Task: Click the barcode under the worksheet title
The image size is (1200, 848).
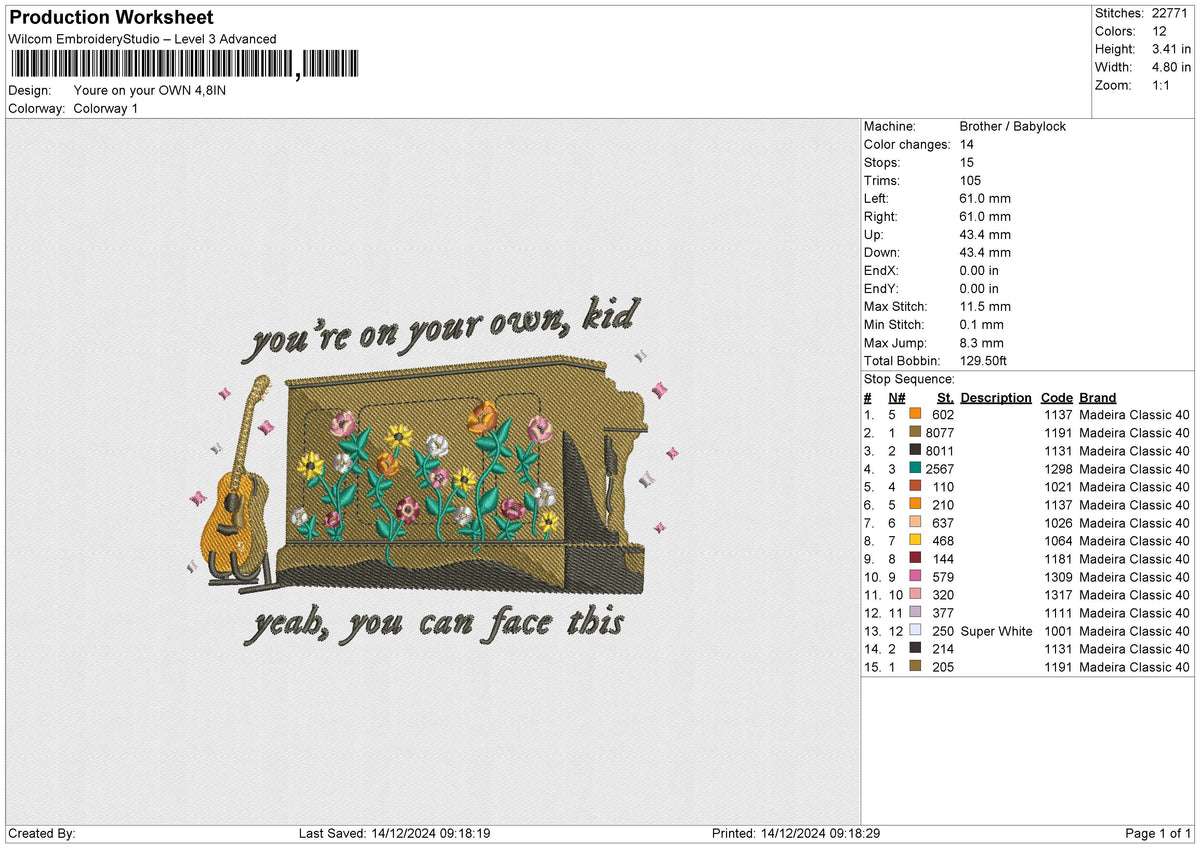Action: (x=184, y=64)
